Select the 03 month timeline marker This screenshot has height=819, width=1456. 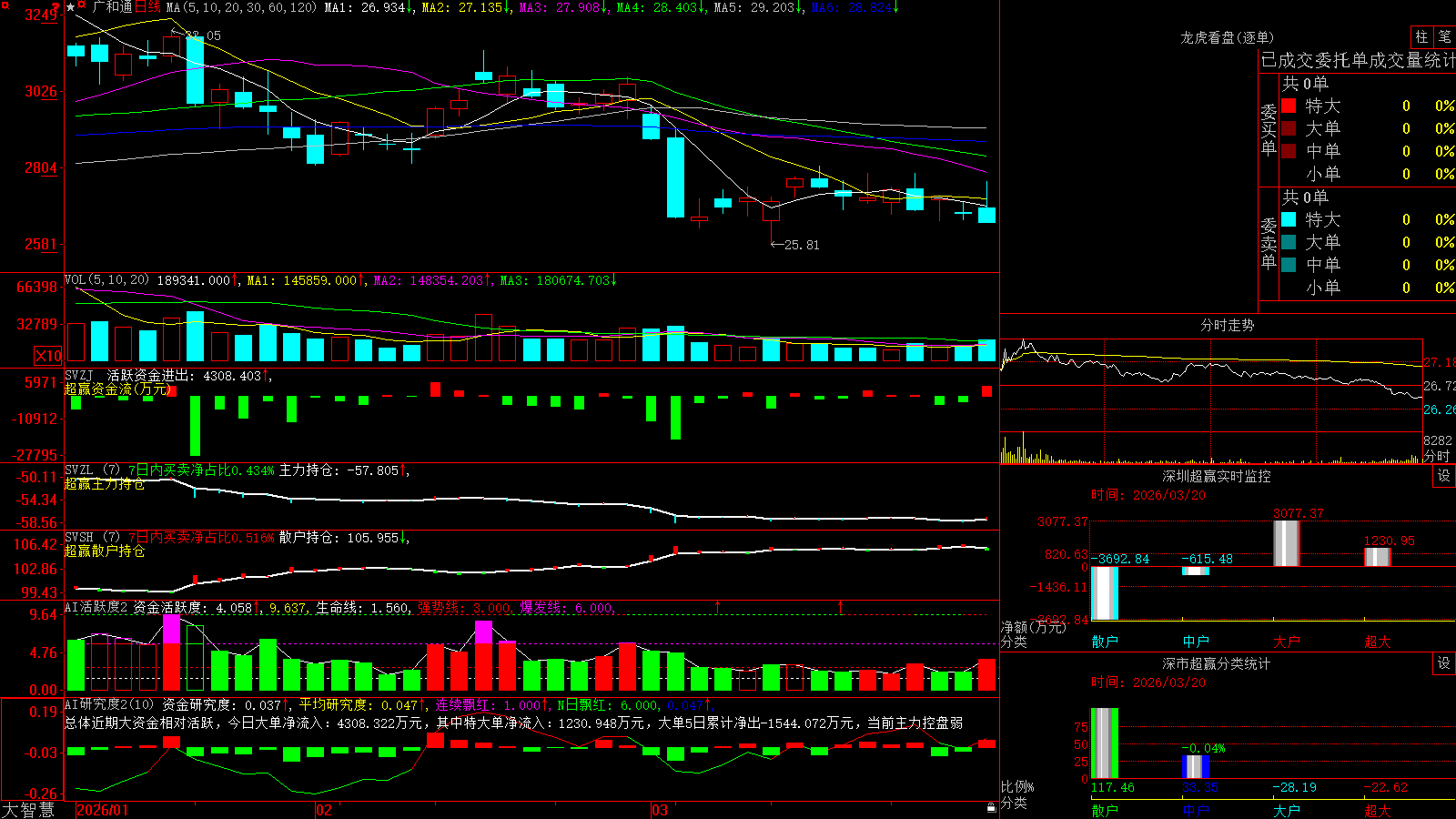[x=660, y=810]
